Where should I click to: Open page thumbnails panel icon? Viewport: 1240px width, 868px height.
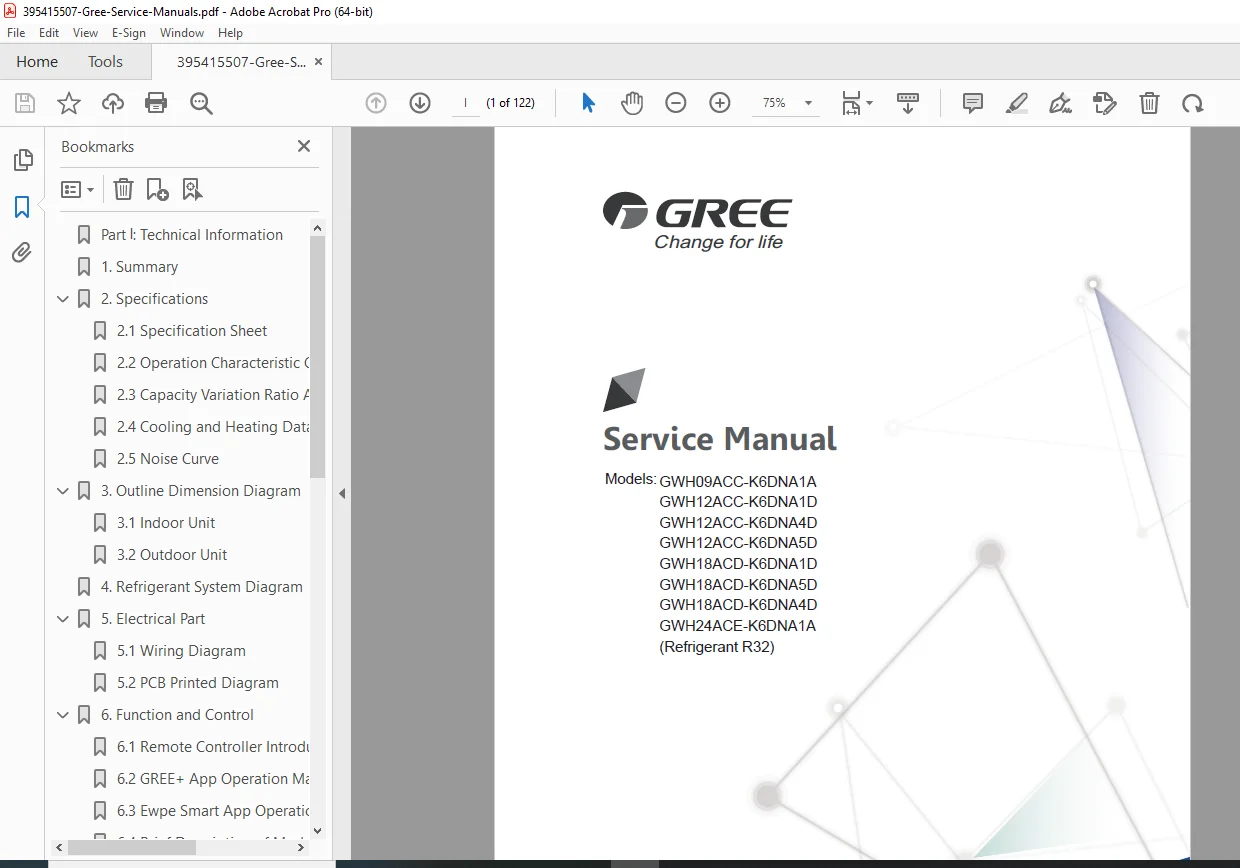22,160
